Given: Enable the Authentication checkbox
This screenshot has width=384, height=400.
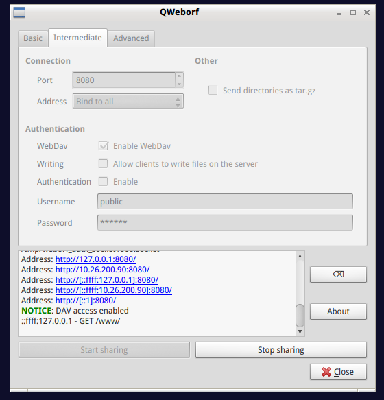Looking at the screenshot, I should 103,181.
